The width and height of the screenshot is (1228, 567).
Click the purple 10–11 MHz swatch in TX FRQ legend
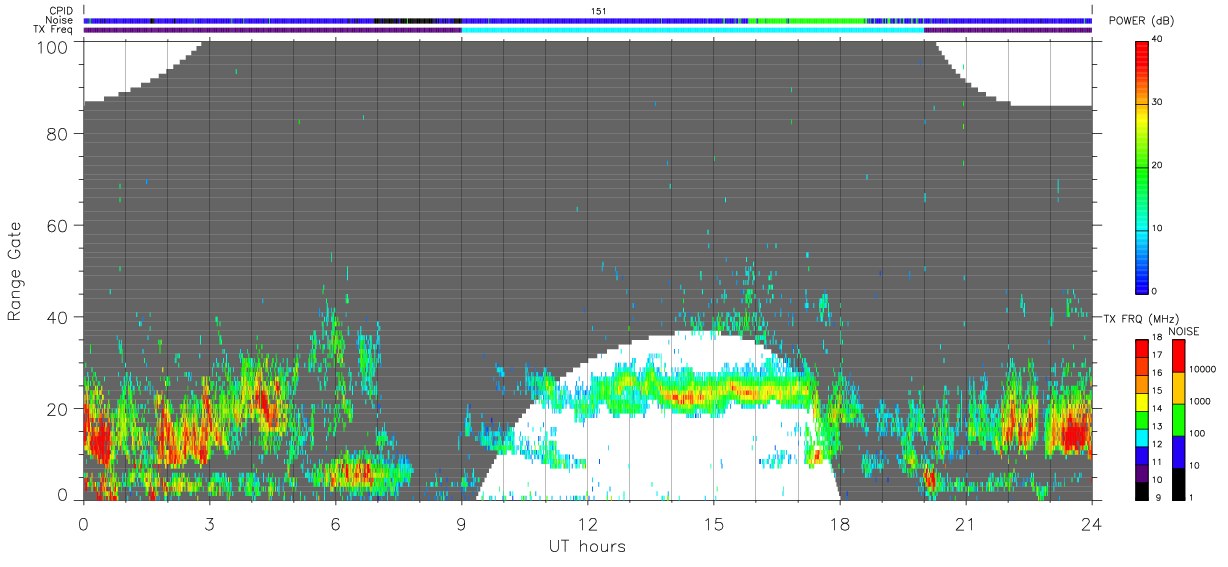(1142, 473)
